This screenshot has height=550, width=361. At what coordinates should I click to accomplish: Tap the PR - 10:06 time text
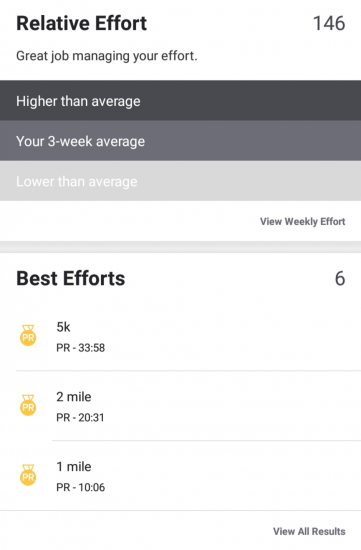click(x=81, y=487)
